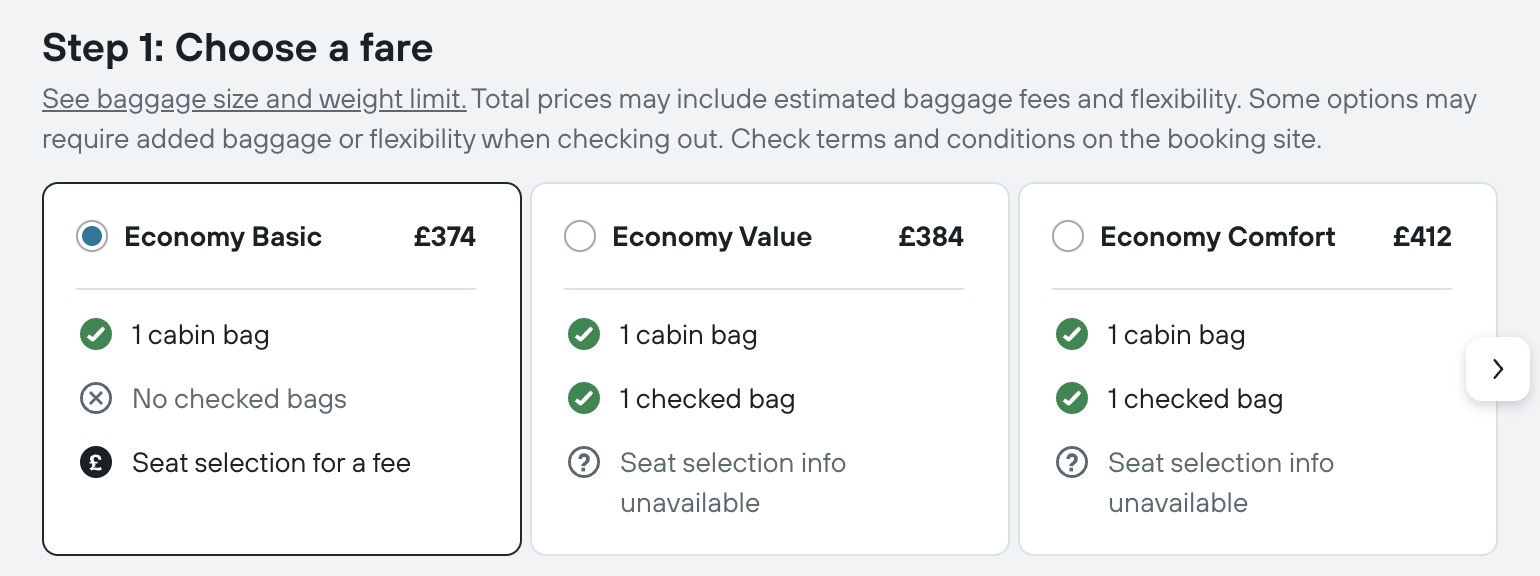Click the pound icon for seat selection fee
1540x576 pixels.
[x=96, y=463]
